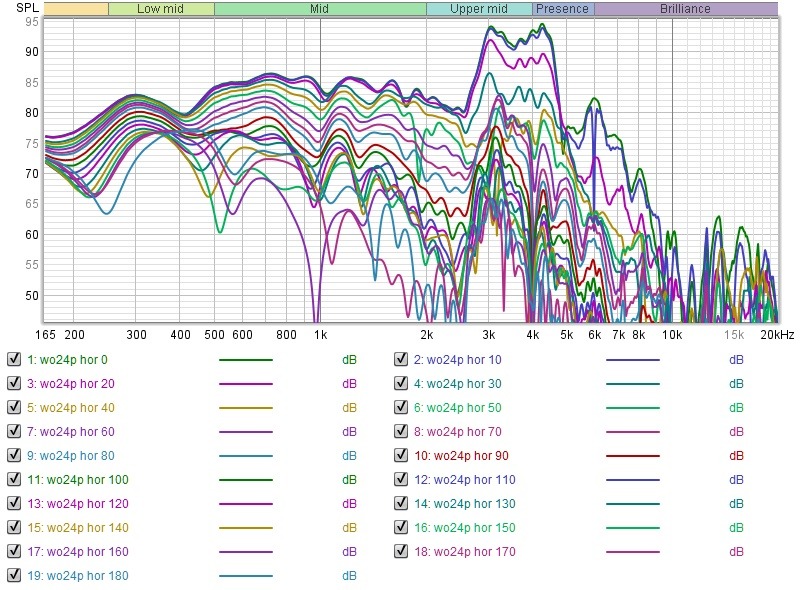Click the 'Brilliance' frequency band label
This screenshot has height=590, width=800.
pyautogui.click(x=685, y=9)
